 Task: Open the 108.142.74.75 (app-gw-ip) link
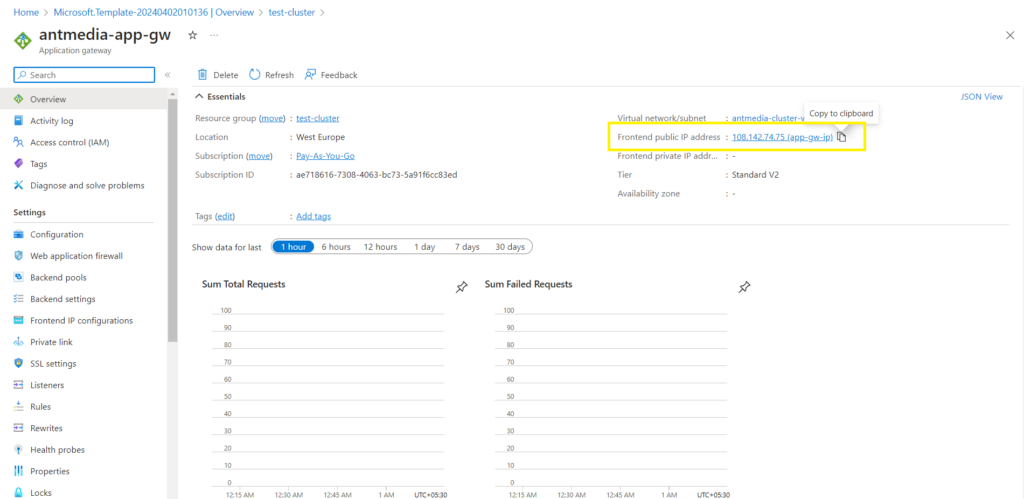point(782,137)
